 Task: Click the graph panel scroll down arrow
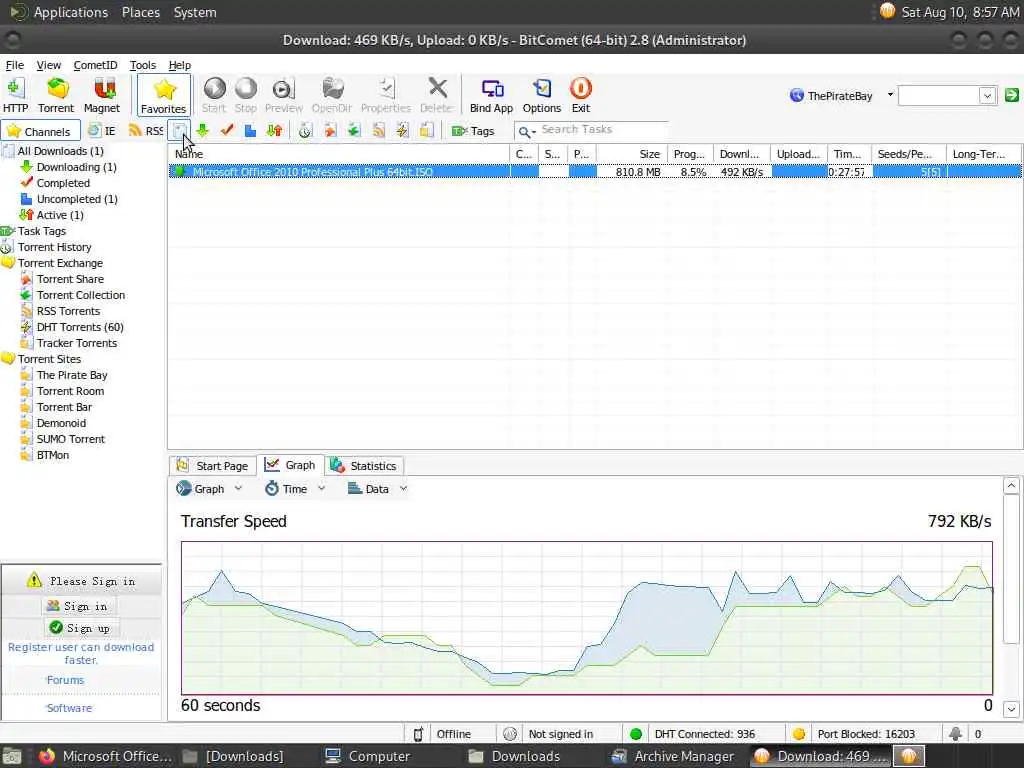point(1011,709)
